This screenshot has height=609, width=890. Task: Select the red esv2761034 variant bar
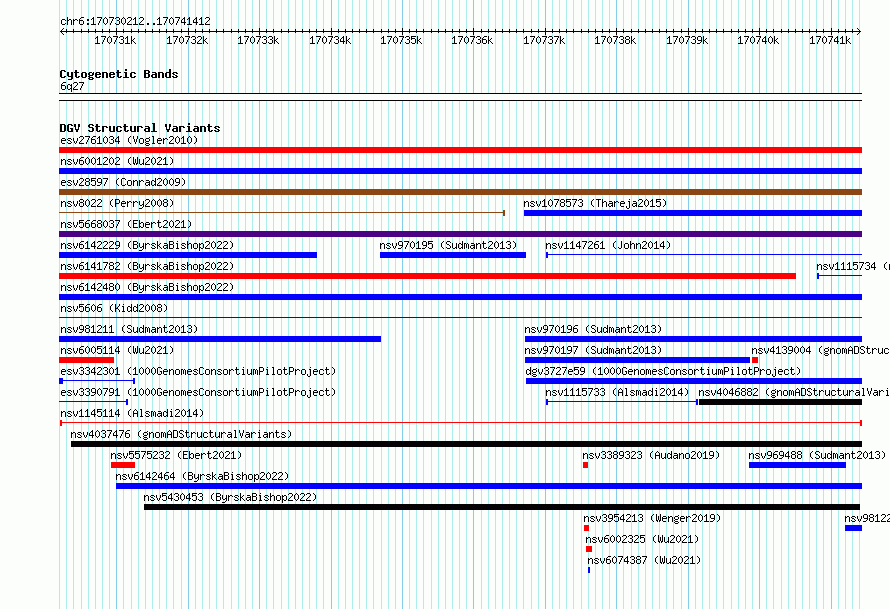[x=460, y=150]
